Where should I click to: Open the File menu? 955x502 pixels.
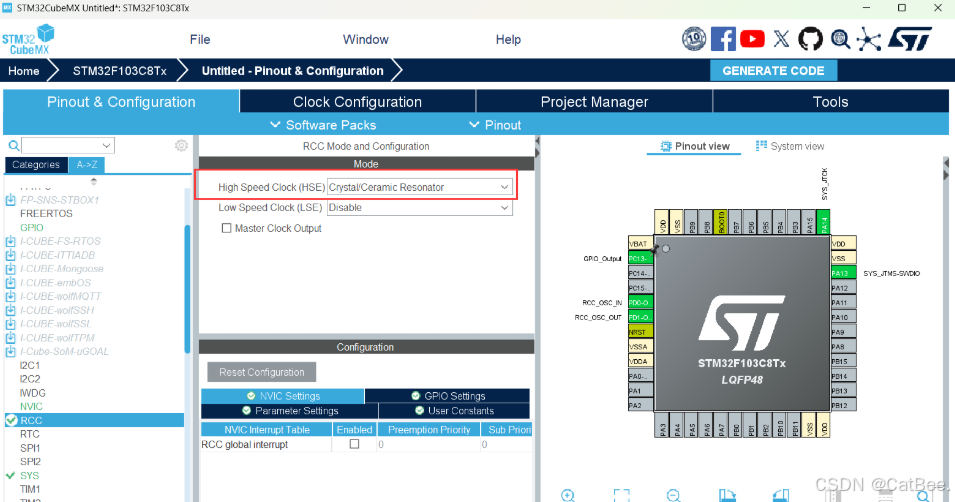(200, 40)
